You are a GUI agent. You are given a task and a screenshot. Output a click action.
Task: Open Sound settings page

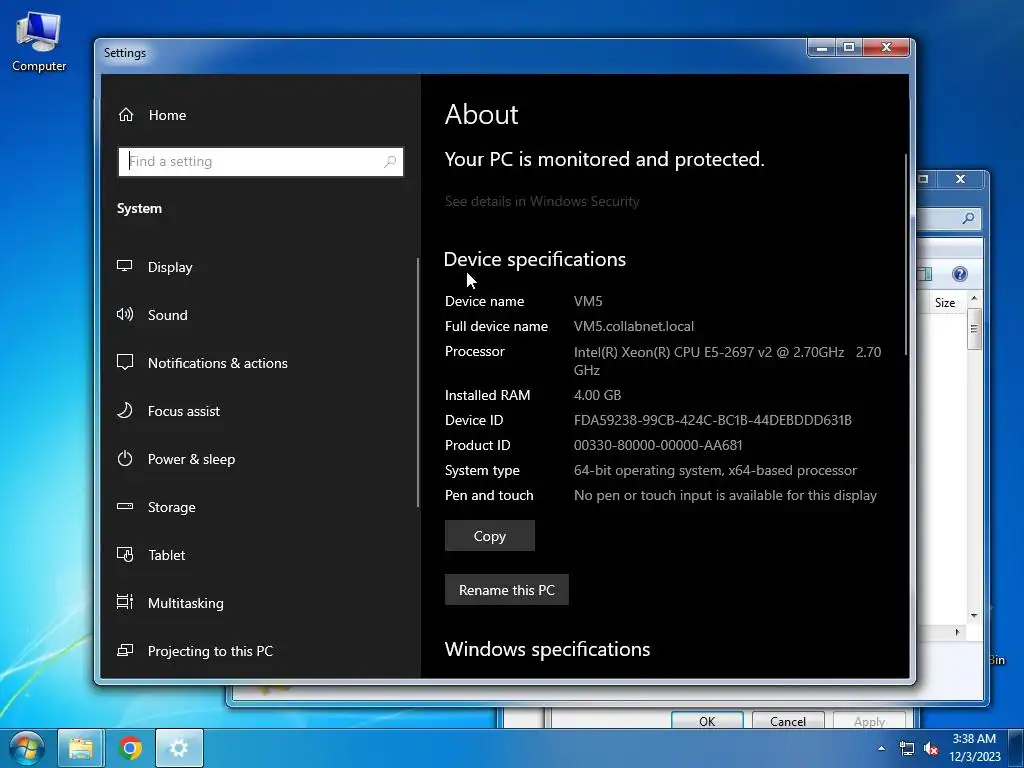167,315
